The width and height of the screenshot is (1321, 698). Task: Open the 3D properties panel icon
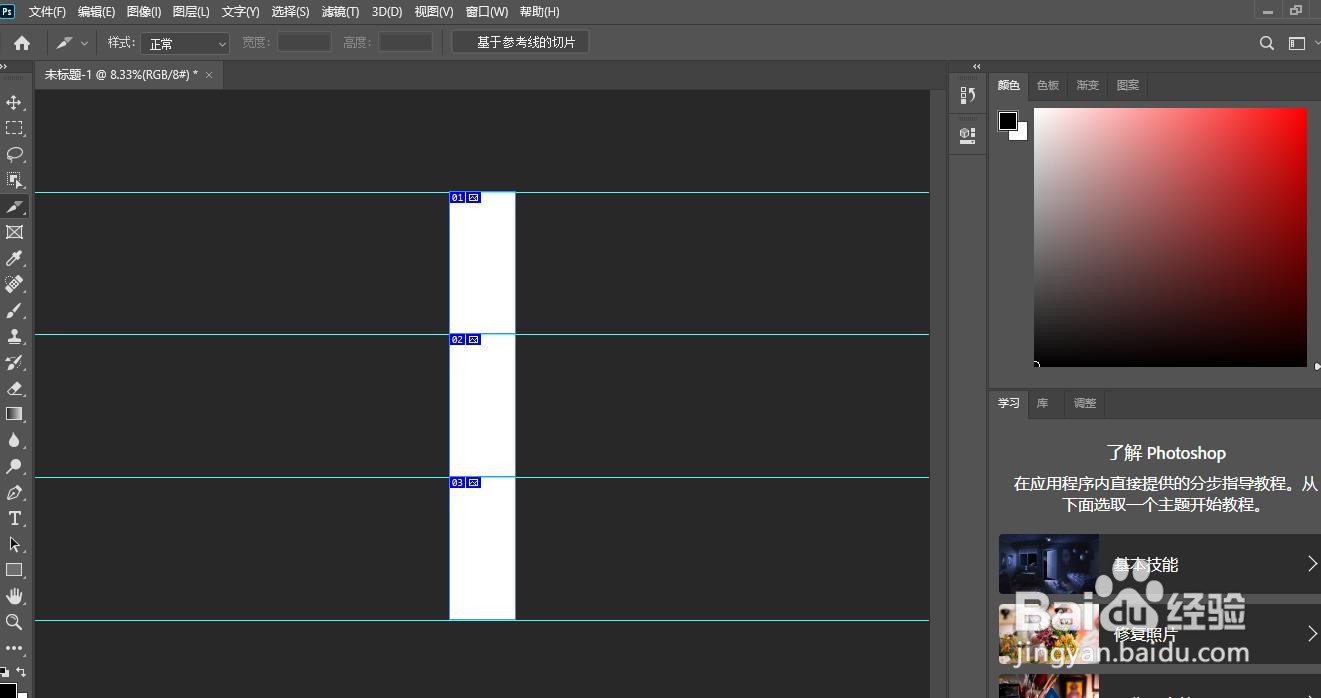point(967,134)
